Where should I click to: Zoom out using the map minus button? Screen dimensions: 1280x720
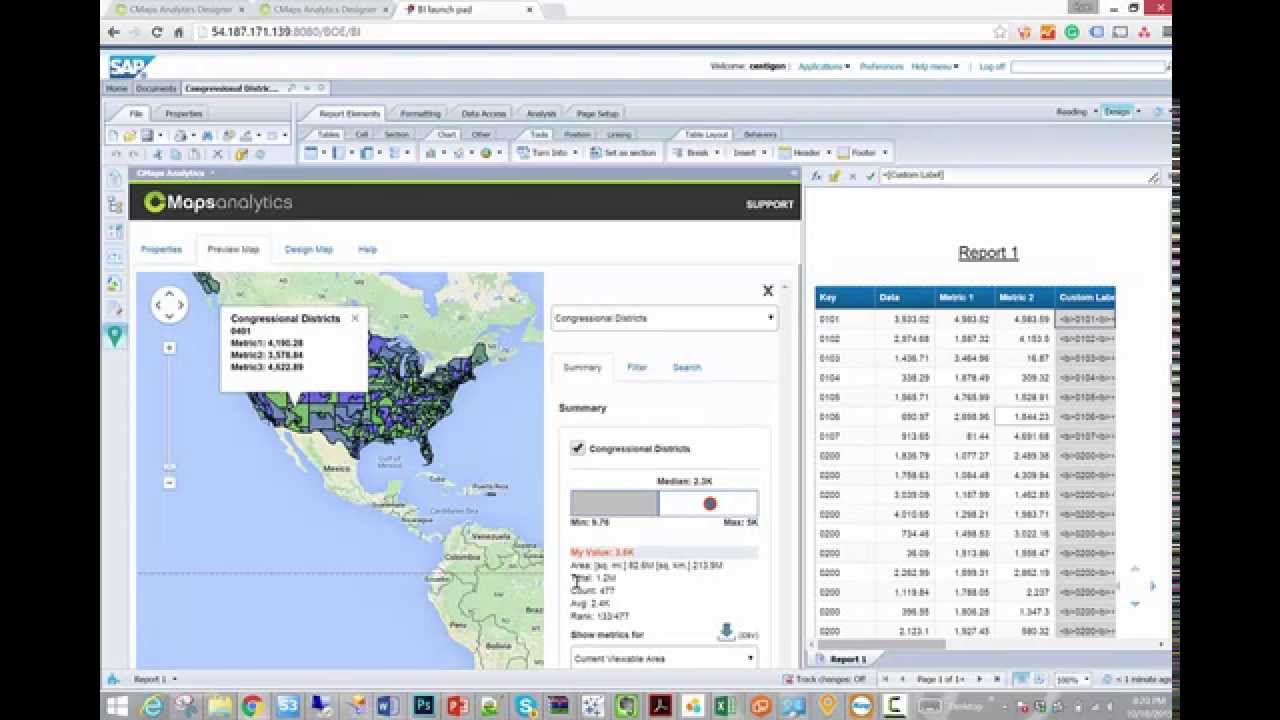tap(169, 482)
